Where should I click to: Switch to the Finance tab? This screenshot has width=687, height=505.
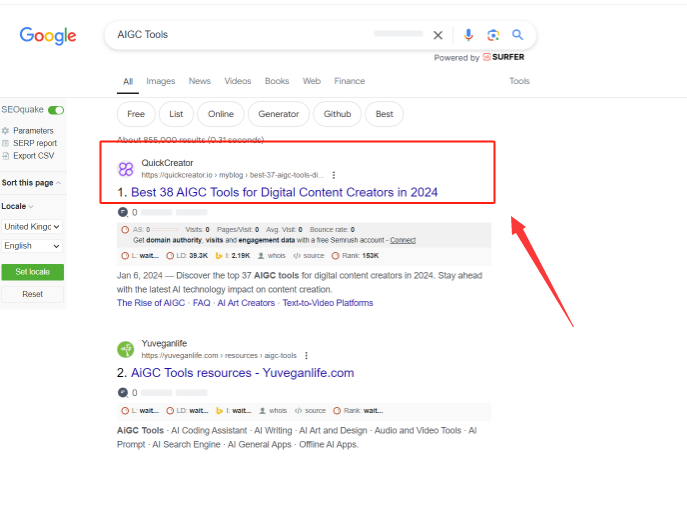[x=350, y=81]
